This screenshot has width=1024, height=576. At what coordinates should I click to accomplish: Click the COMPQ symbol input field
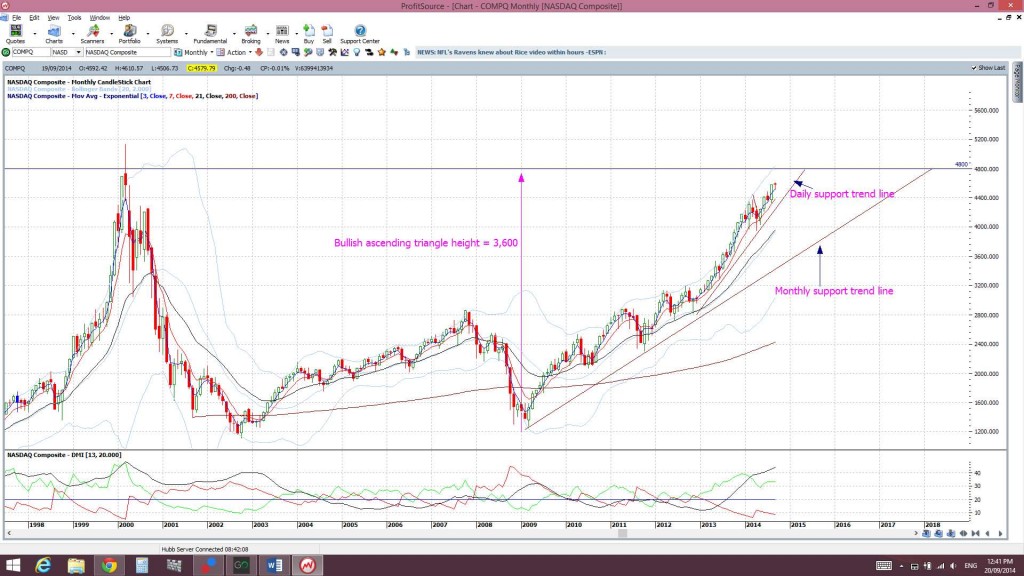tap(31, 52)
